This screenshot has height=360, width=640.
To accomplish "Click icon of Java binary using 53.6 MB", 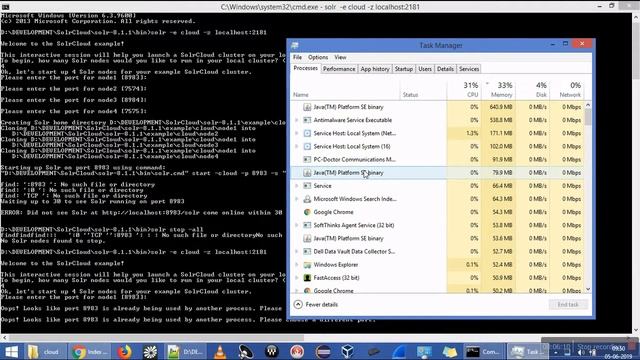I will pos(307,238).
